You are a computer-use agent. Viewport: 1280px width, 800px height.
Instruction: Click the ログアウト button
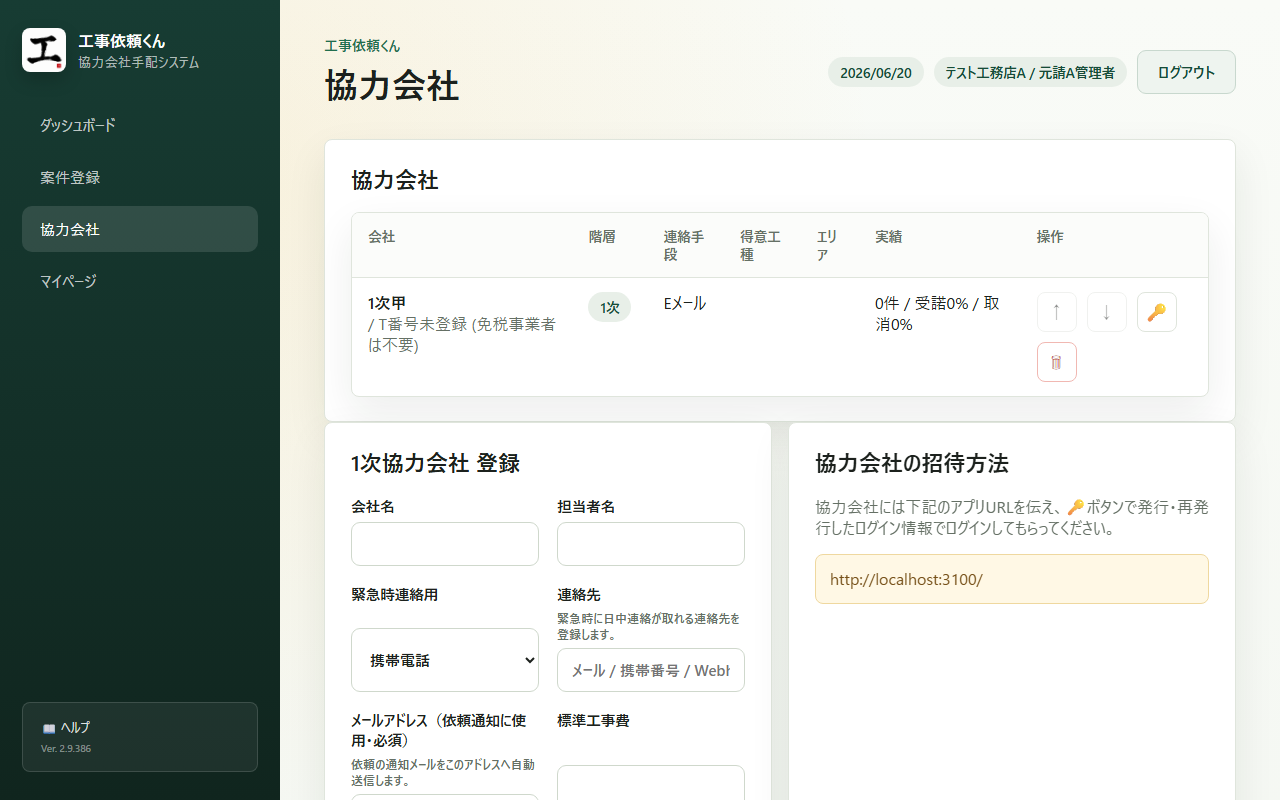pyautogui.click(x=1186, y=72)
